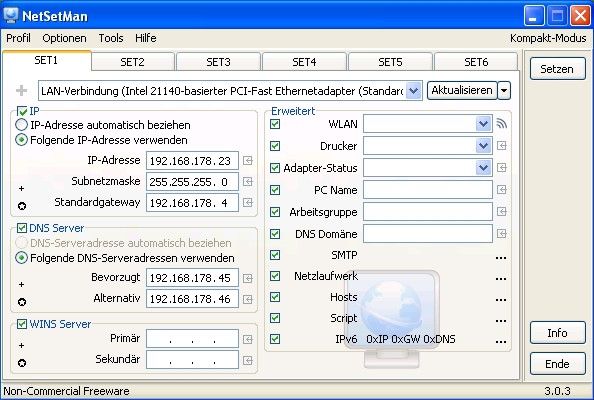The image size is (594, 400).
Task: Click the Primär WINS input field
Action: coord(192,339)
